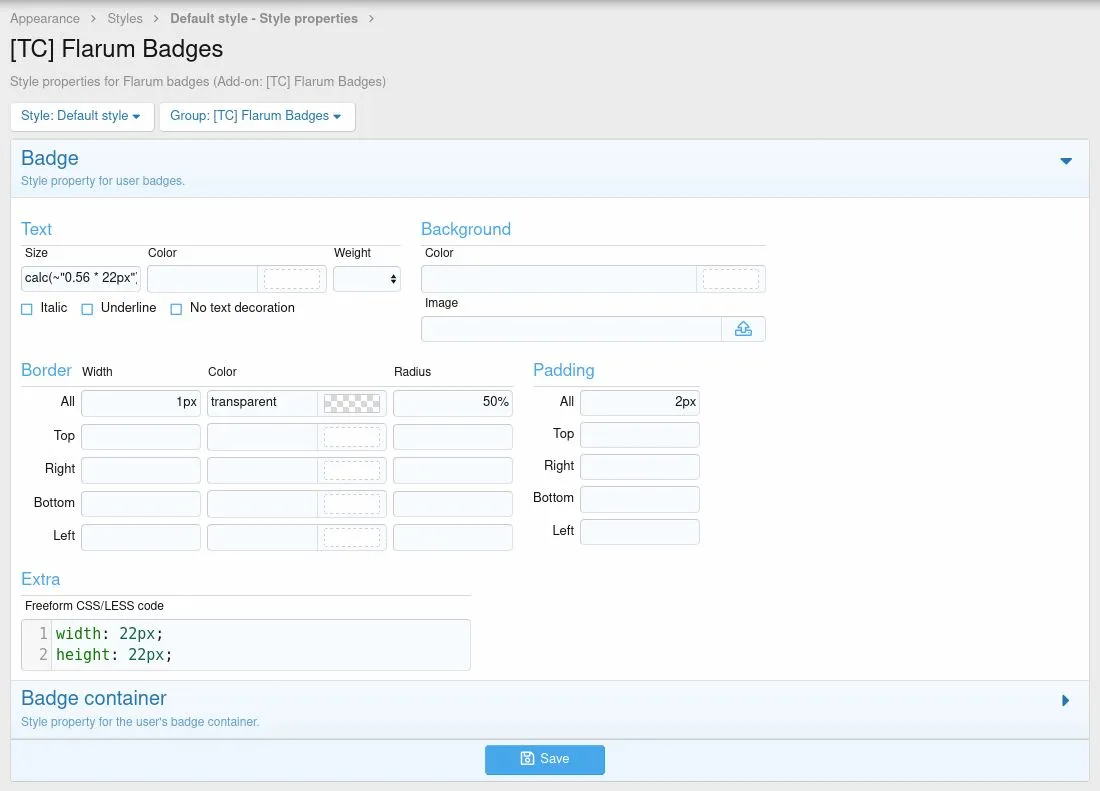The width and height of the screenshot is (1100, 791).
Task: Click the floppy disk Save icon
Action: coord(527,759)
